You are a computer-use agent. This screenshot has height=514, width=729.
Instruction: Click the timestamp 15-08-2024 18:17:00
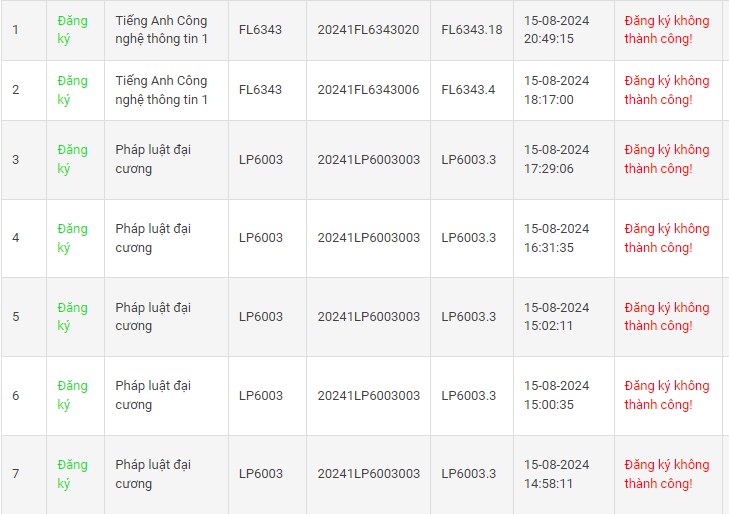pyautogui.click(x=556, y=90)
